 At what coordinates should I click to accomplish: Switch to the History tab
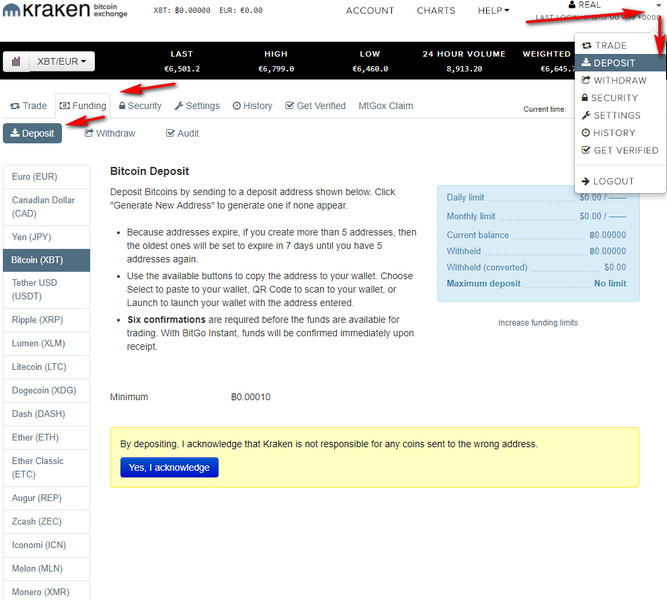(x=253, y=106)
